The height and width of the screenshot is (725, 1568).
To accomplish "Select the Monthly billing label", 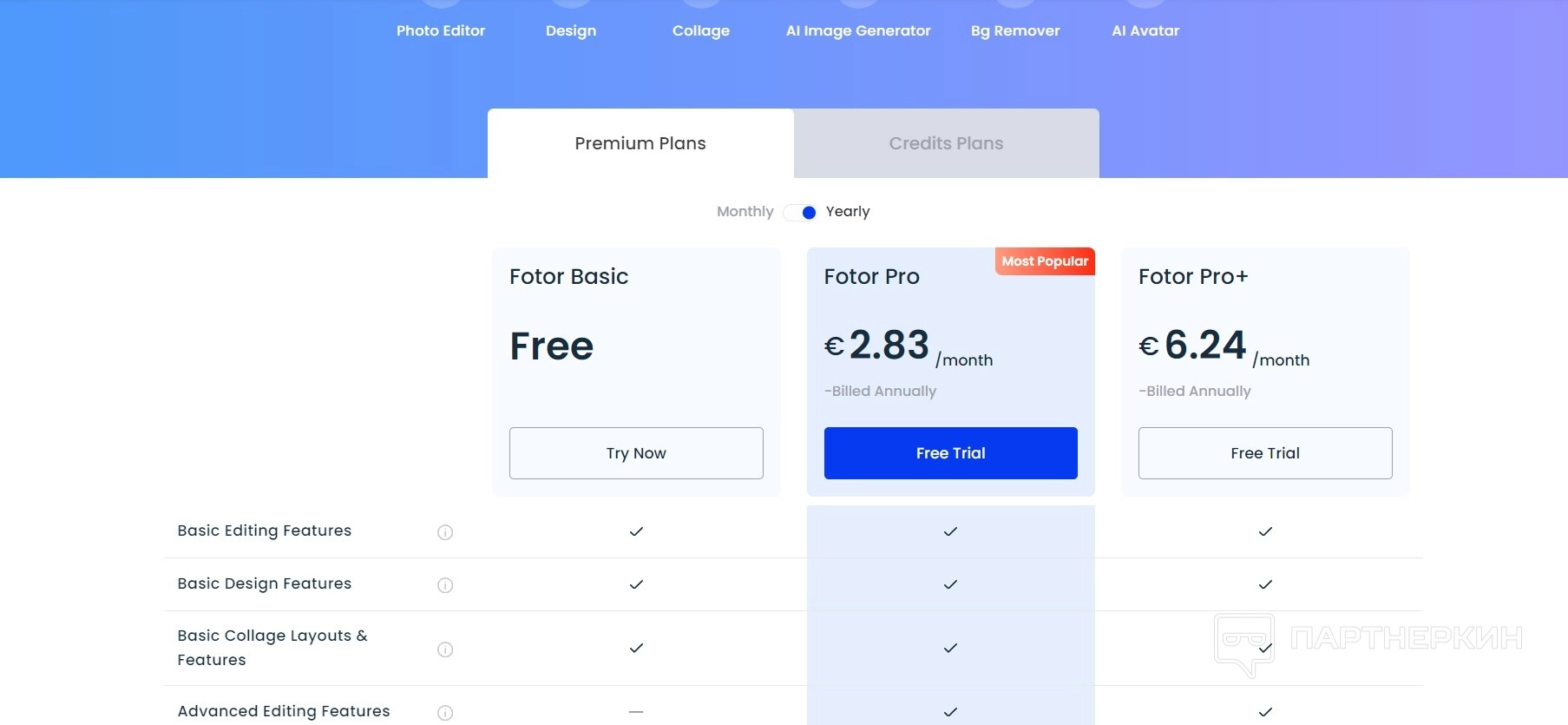I will 745,212.
